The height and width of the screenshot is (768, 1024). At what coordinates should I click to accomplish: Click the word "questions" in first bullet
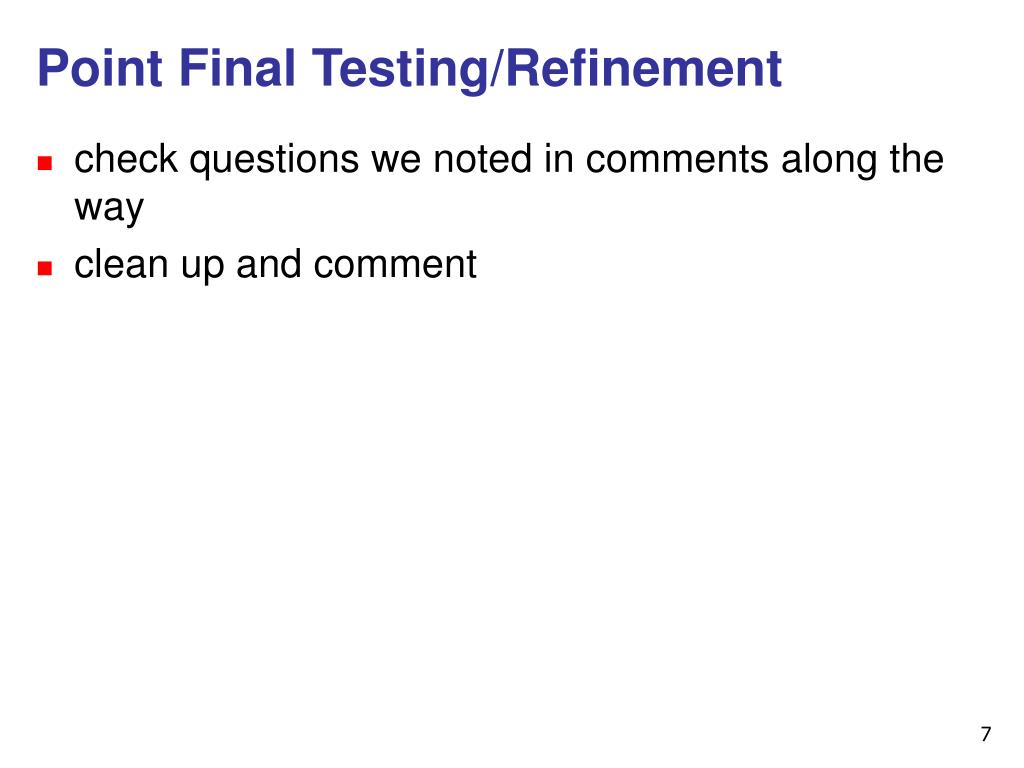(274, 162)
